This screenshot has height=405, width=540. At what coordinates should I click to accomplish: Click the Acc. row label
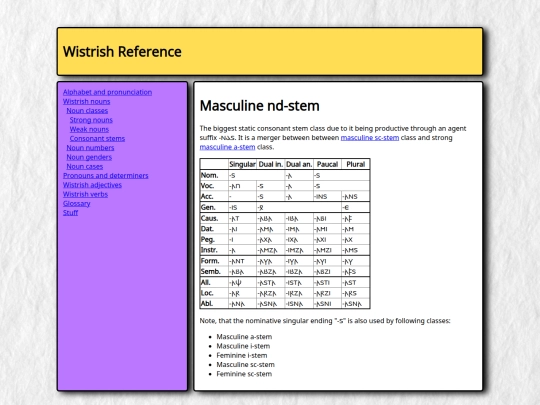point(214,197)
